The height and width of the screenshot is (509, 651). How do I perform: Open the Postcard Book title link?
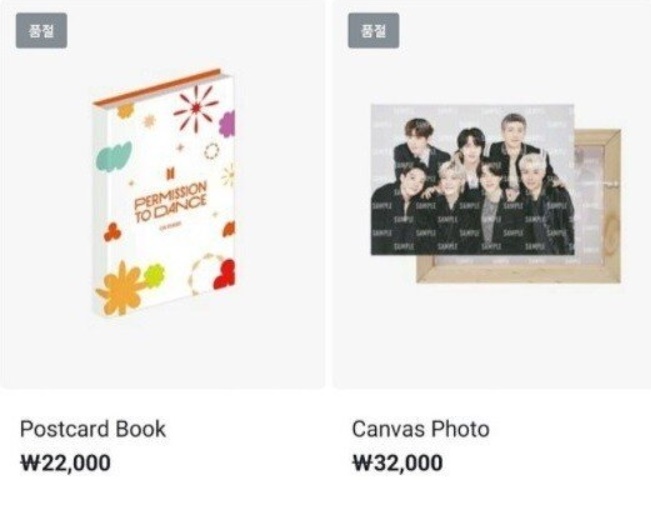[93, 429]
